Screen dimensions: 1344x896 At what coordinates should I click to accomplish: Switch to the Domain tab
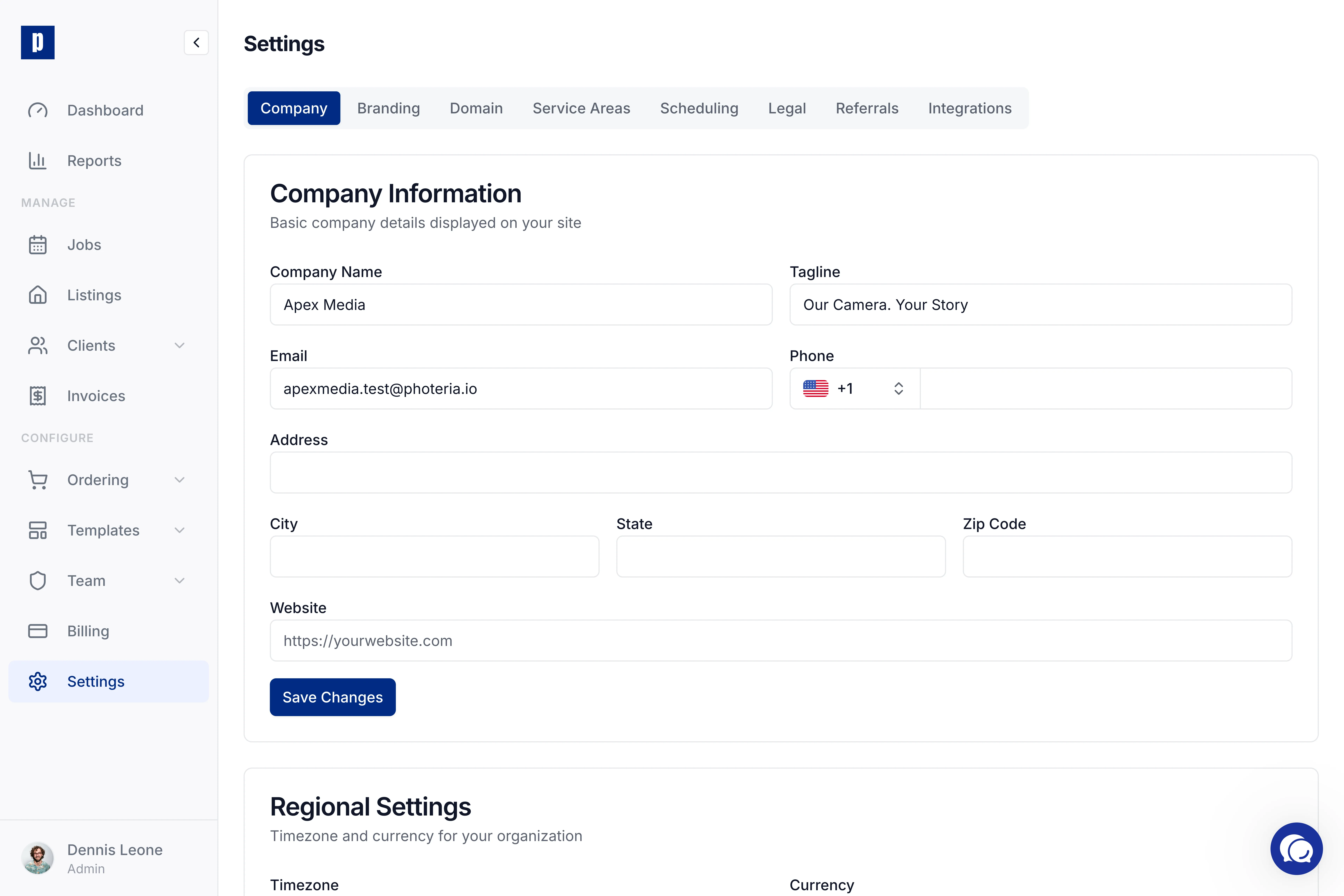point(476,108)
